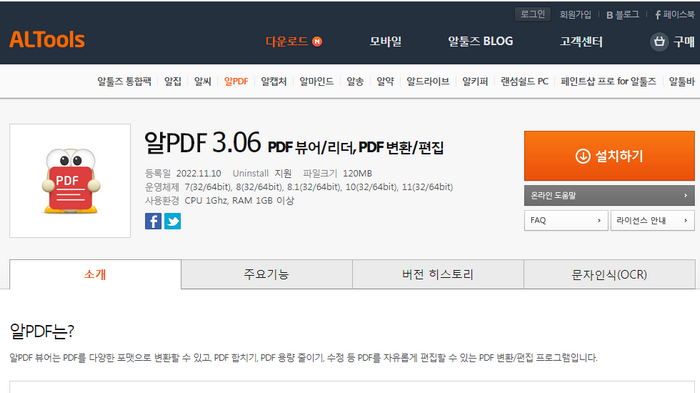Click file size value 120MB
700x393 pixels.
357,173
